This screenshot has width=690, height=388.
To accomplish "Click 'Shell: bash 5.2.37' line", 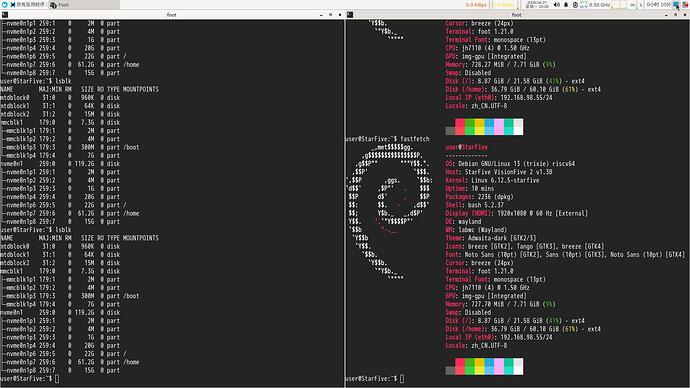I will (x=475, y=205).
